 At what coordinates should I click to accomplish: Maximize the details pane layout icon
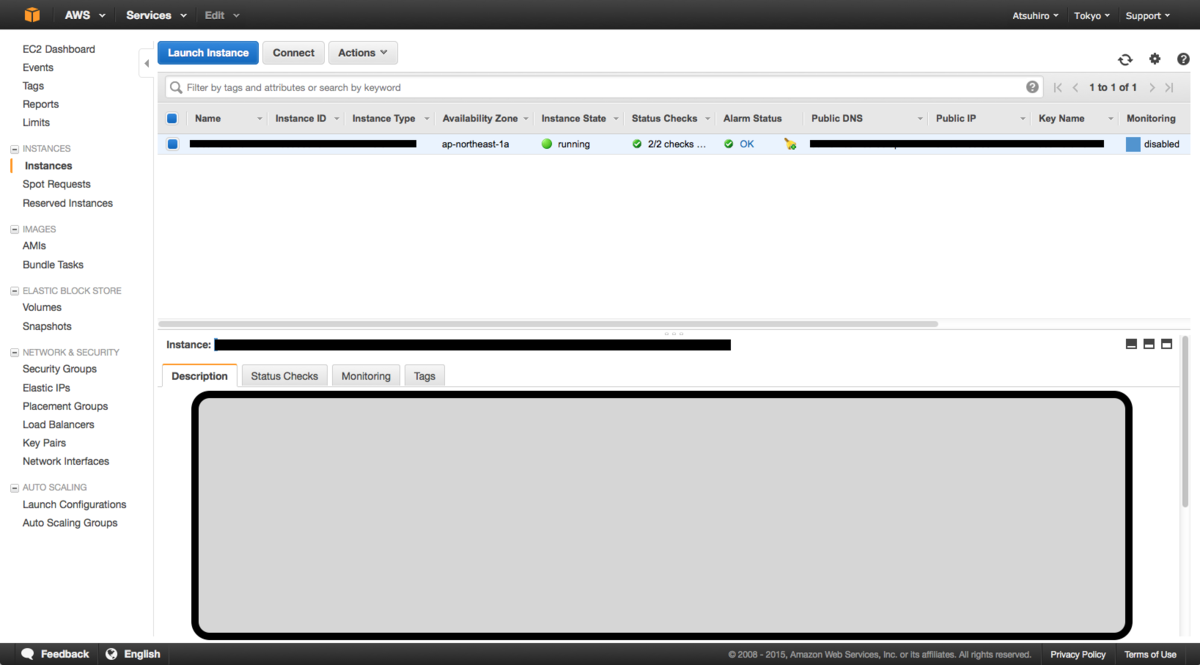point(1167,344)
